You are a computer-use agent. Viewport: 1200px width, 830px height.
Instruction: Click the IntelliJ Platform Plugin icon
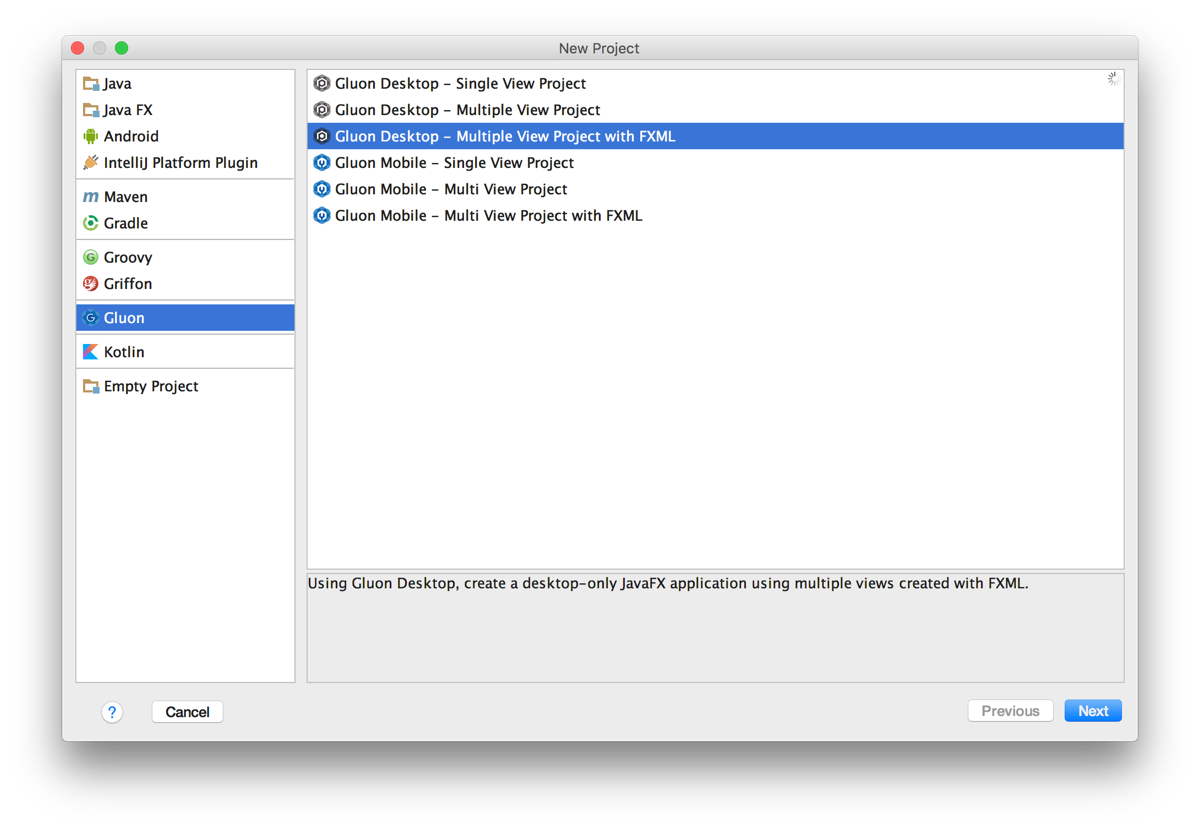coord(91,162)
